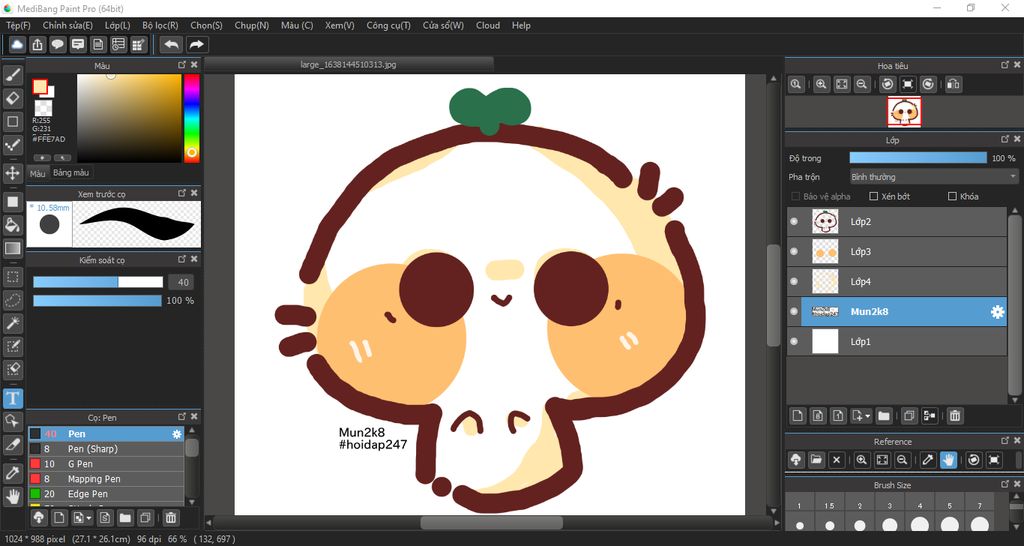Viewport: 1024px width, 546px height.
Task: Open the Bộ lọc(R) menu
Action: coord(160,25)
